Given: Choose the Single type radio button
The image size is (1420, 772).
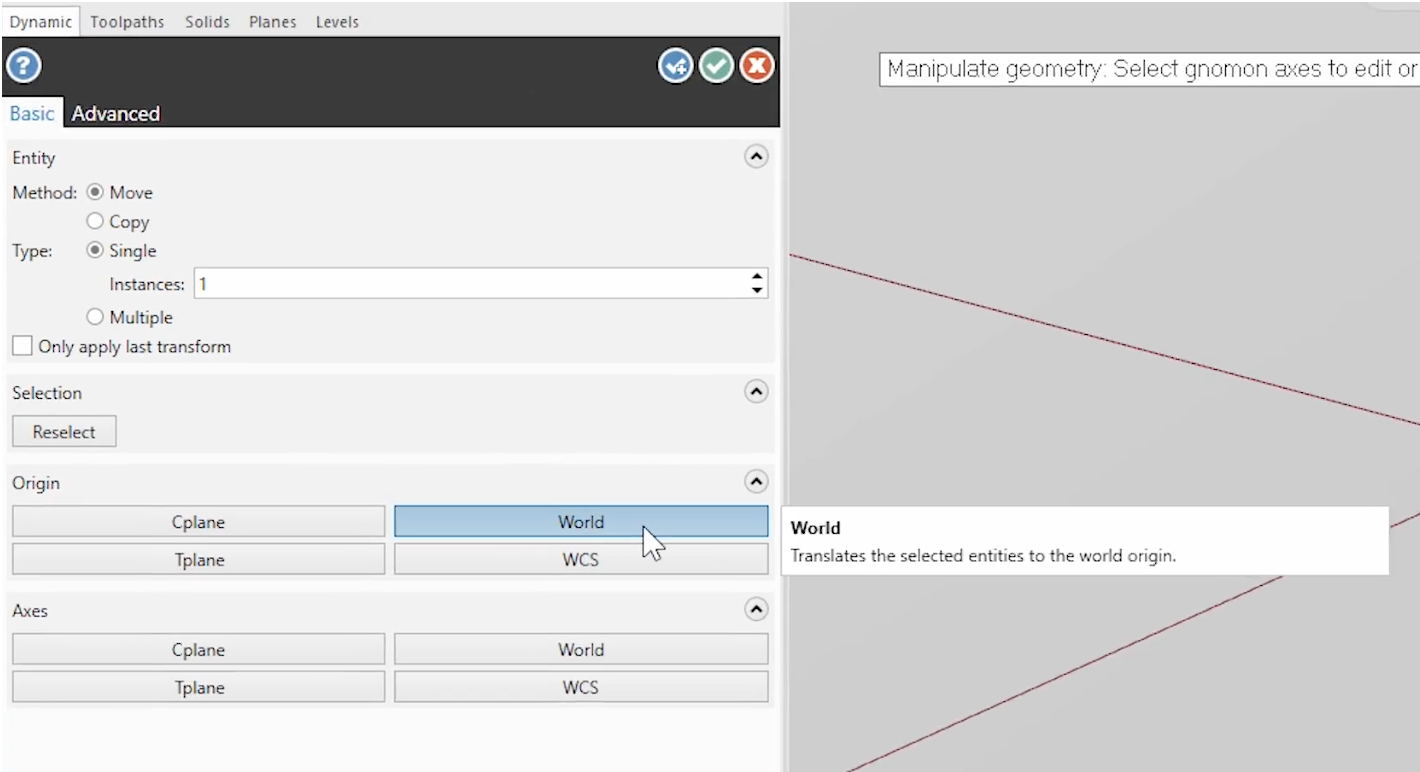Looking at the screenshot, I should 96,251.
